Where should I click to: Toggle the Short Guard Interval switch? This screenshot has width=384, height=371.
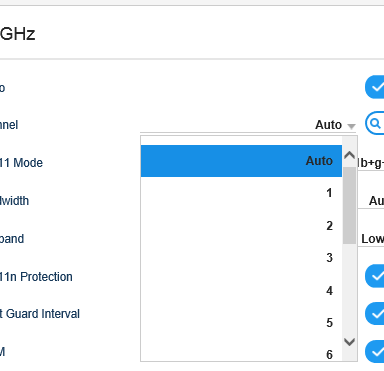pyautogui.click(x=375, y=314)
